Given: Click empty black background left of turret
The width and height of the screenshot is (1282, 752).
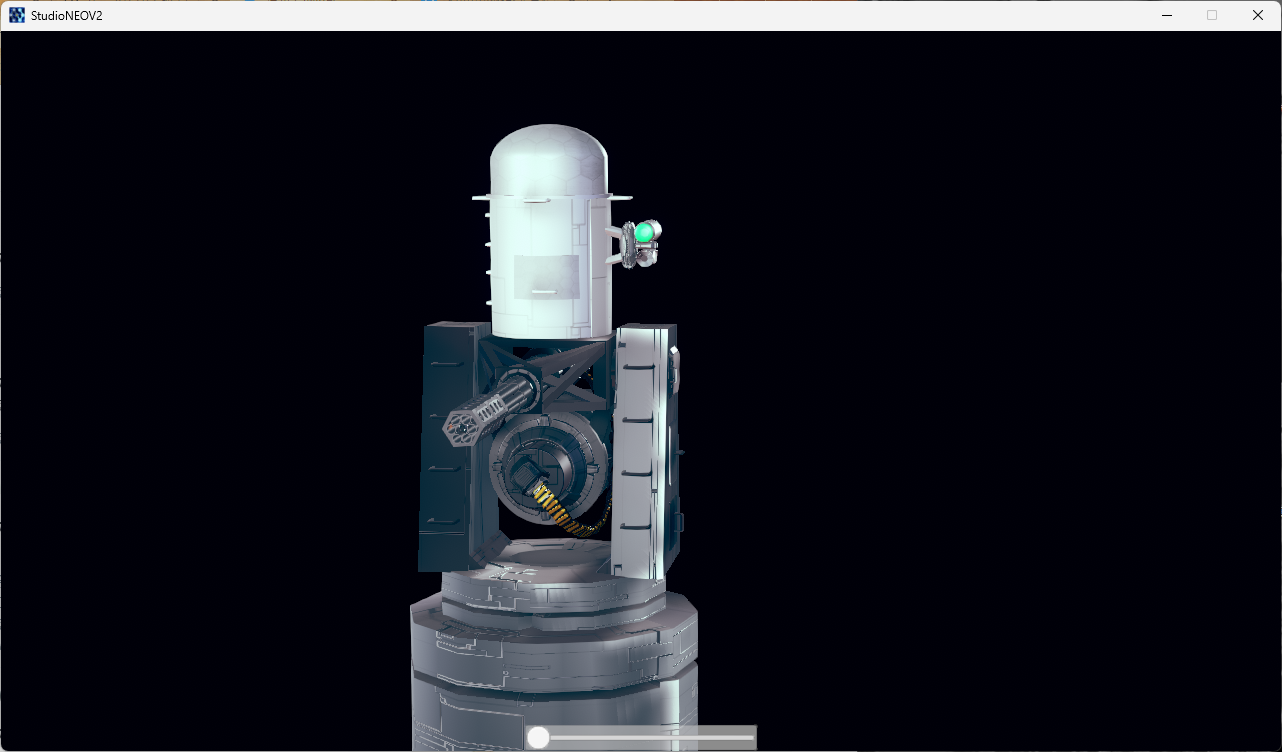Looking at the screenshot, I should (x=200, y=400).
